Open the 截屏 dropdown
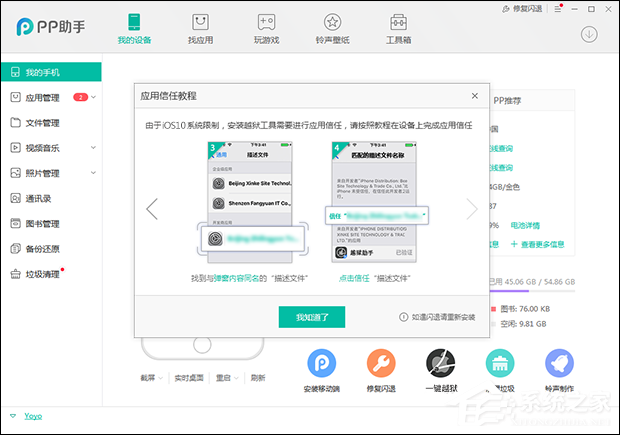The image size is (620, 435). tap(151, 378)
